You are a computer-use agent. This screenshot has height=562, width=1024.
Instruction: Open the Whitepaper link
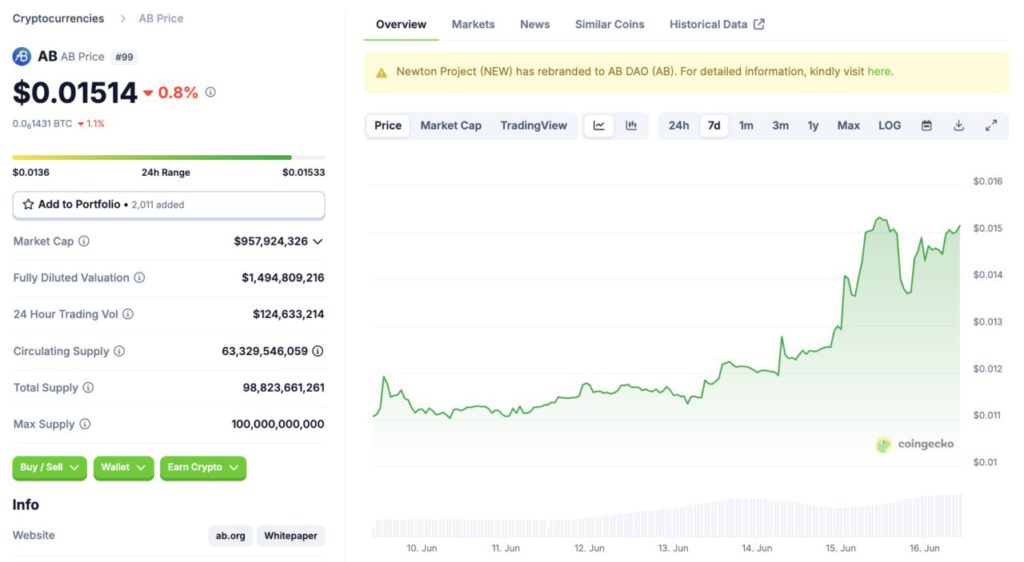[x=291, y=536]
